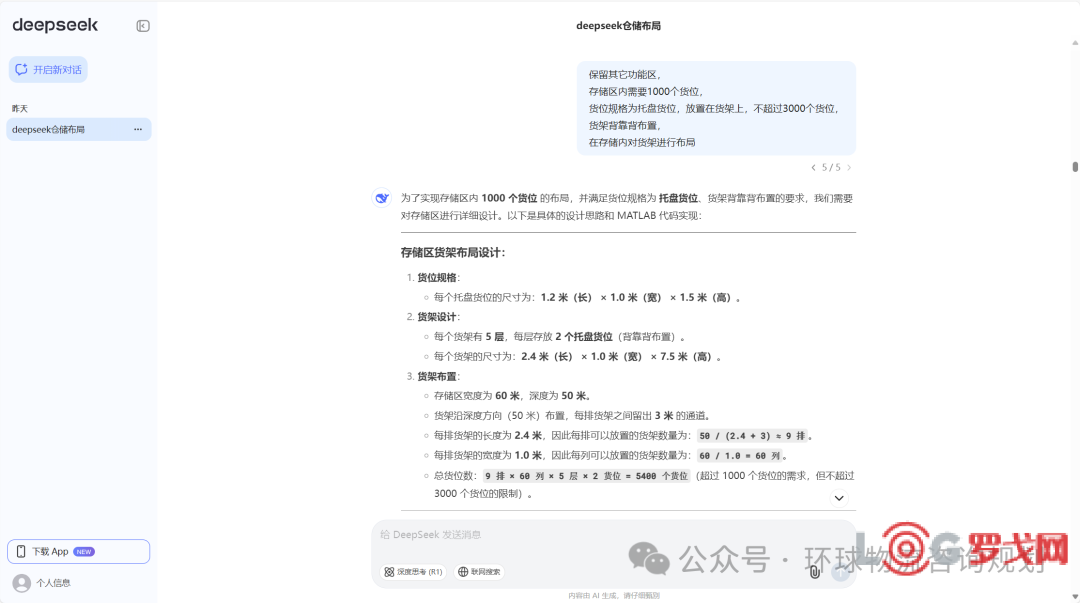Viewport: 1080px width, 603px height.
Task: Go to previous message version with left arrow
Action: (x=813, y=168)
